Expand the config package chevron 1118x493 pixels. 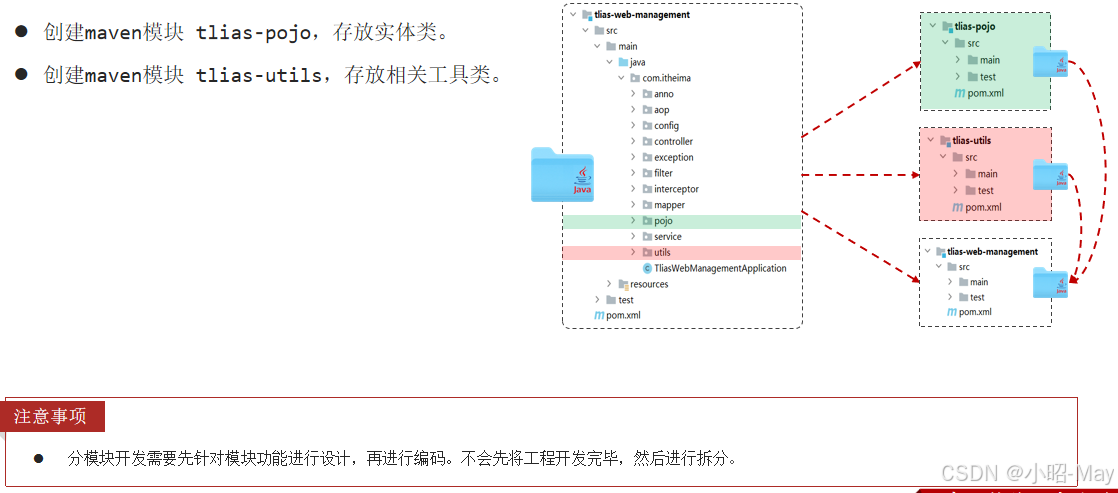pyautogui.click(x=633, y=126)
